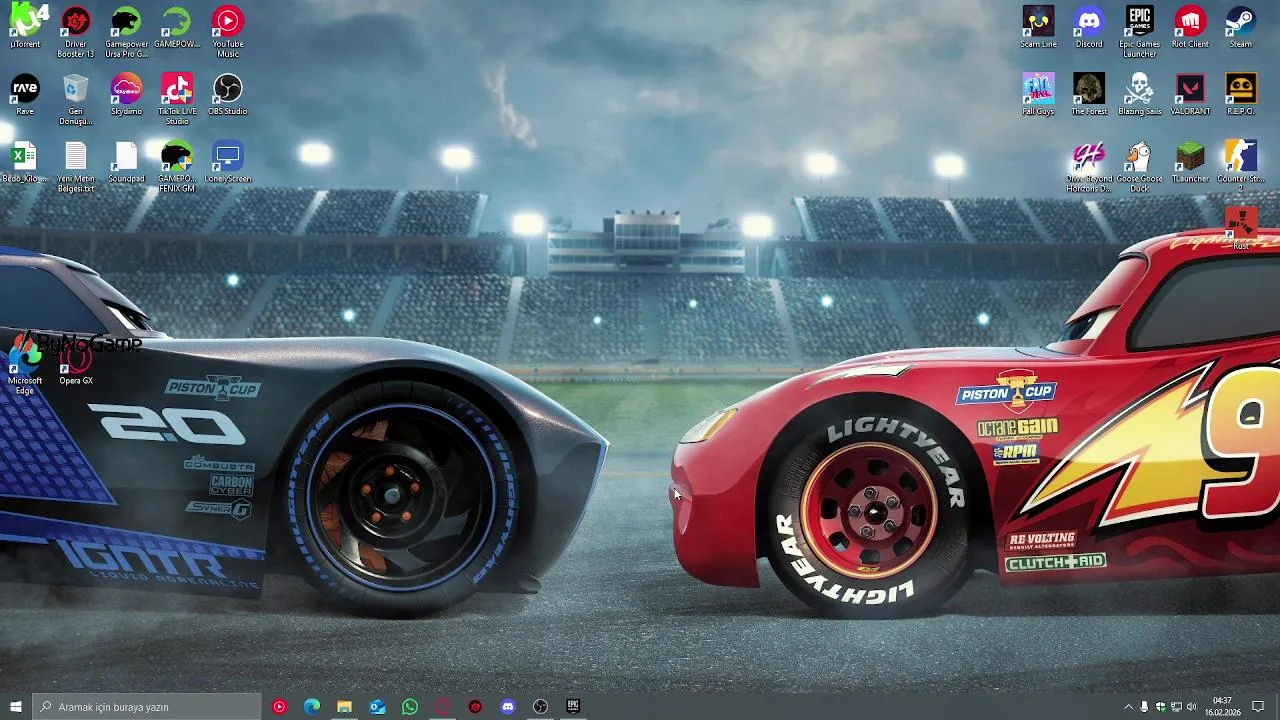Open File Explorer from taskbar

coord(344,707)
